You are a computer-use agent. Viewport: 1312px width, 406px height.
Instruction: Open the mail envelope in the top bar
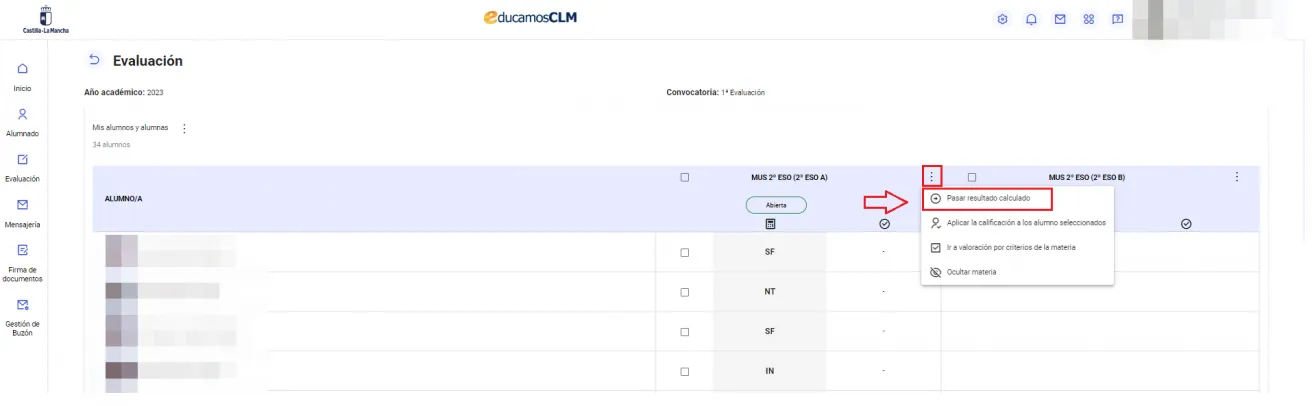coord(1060,19)
